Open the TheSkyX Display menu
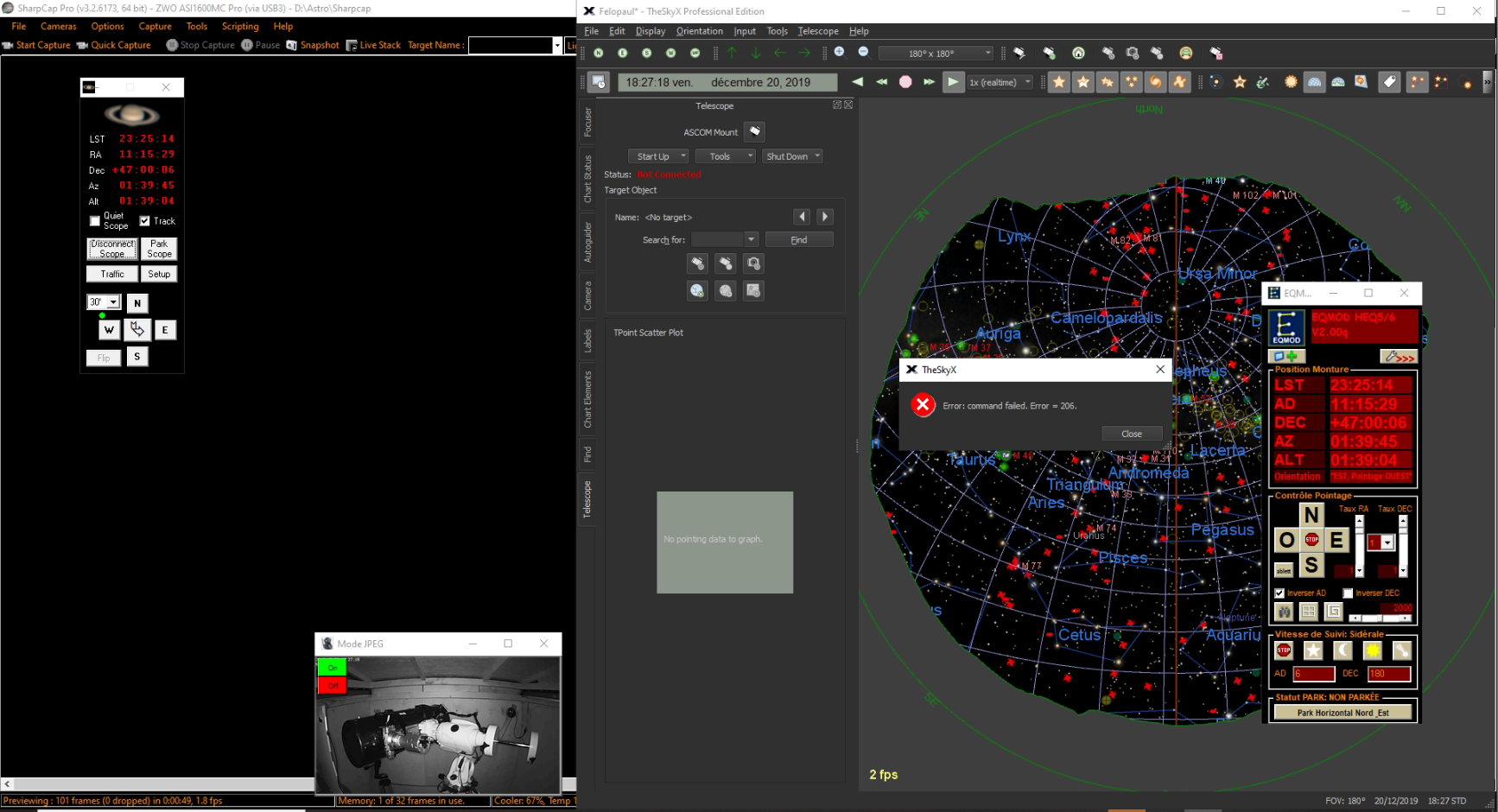1498x812 pixels. click(x=651, y=31)
